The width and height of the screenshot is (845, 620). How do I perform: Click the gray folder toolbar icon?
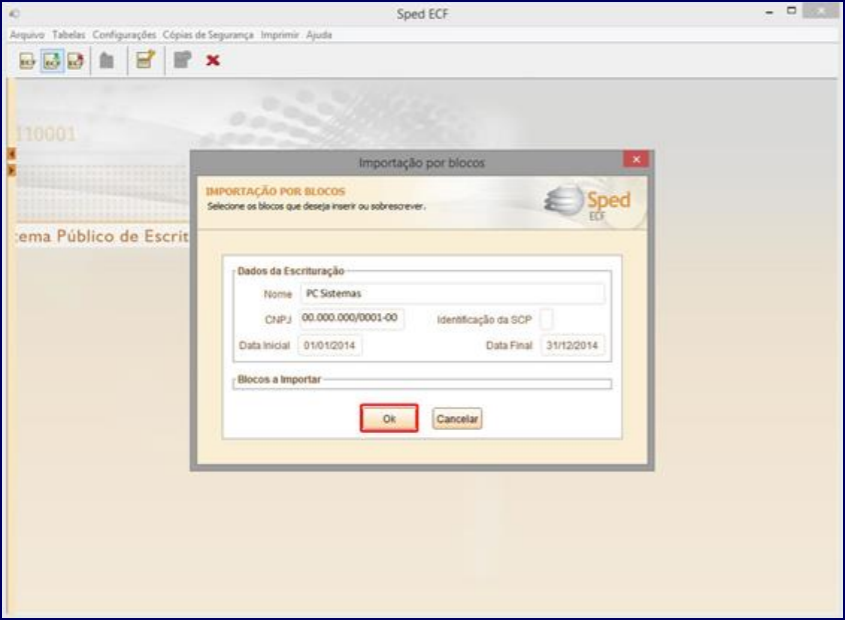pos(107,60)
